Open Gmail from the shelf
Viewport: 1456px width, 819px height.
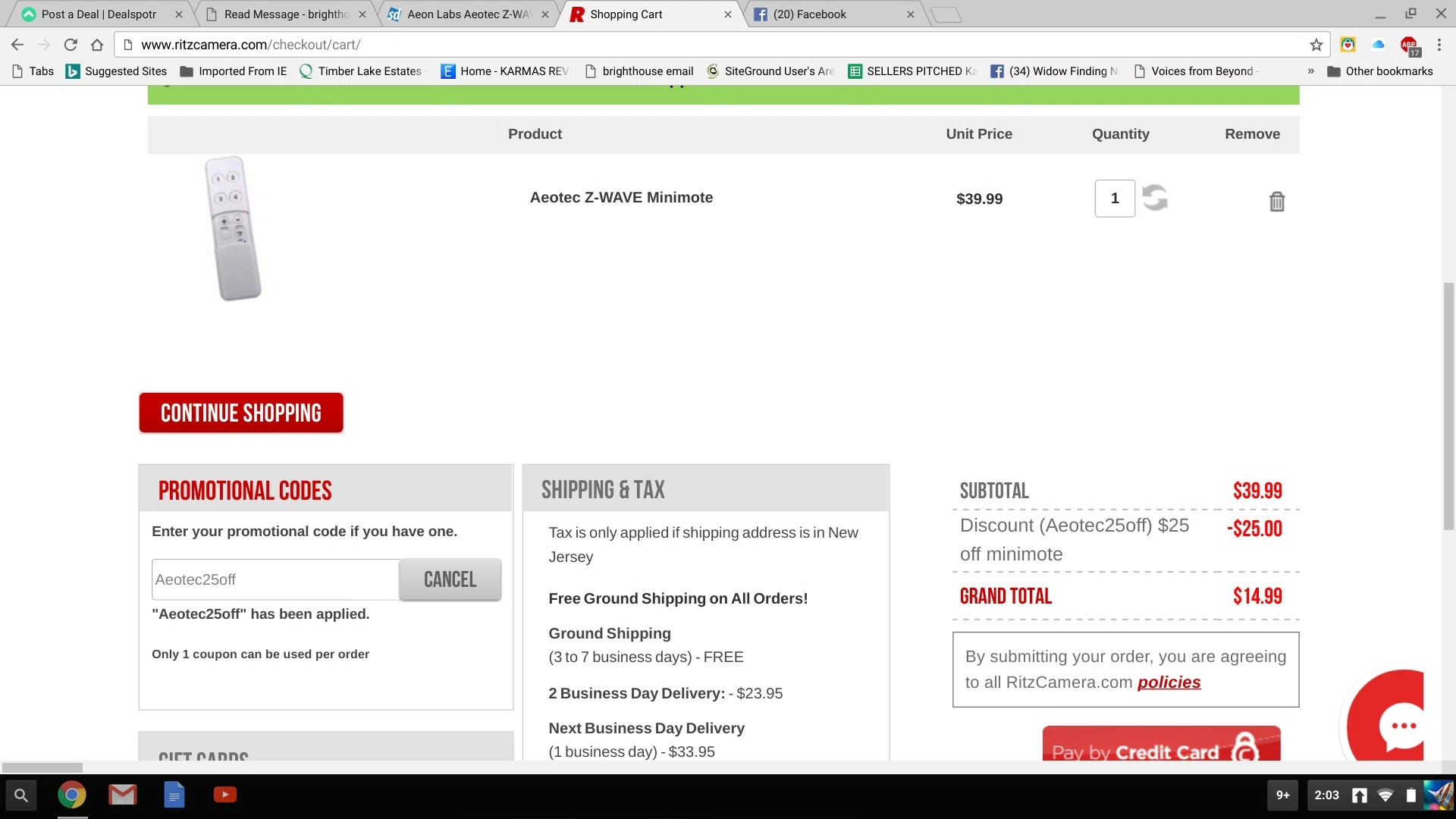tap(122, 795)
